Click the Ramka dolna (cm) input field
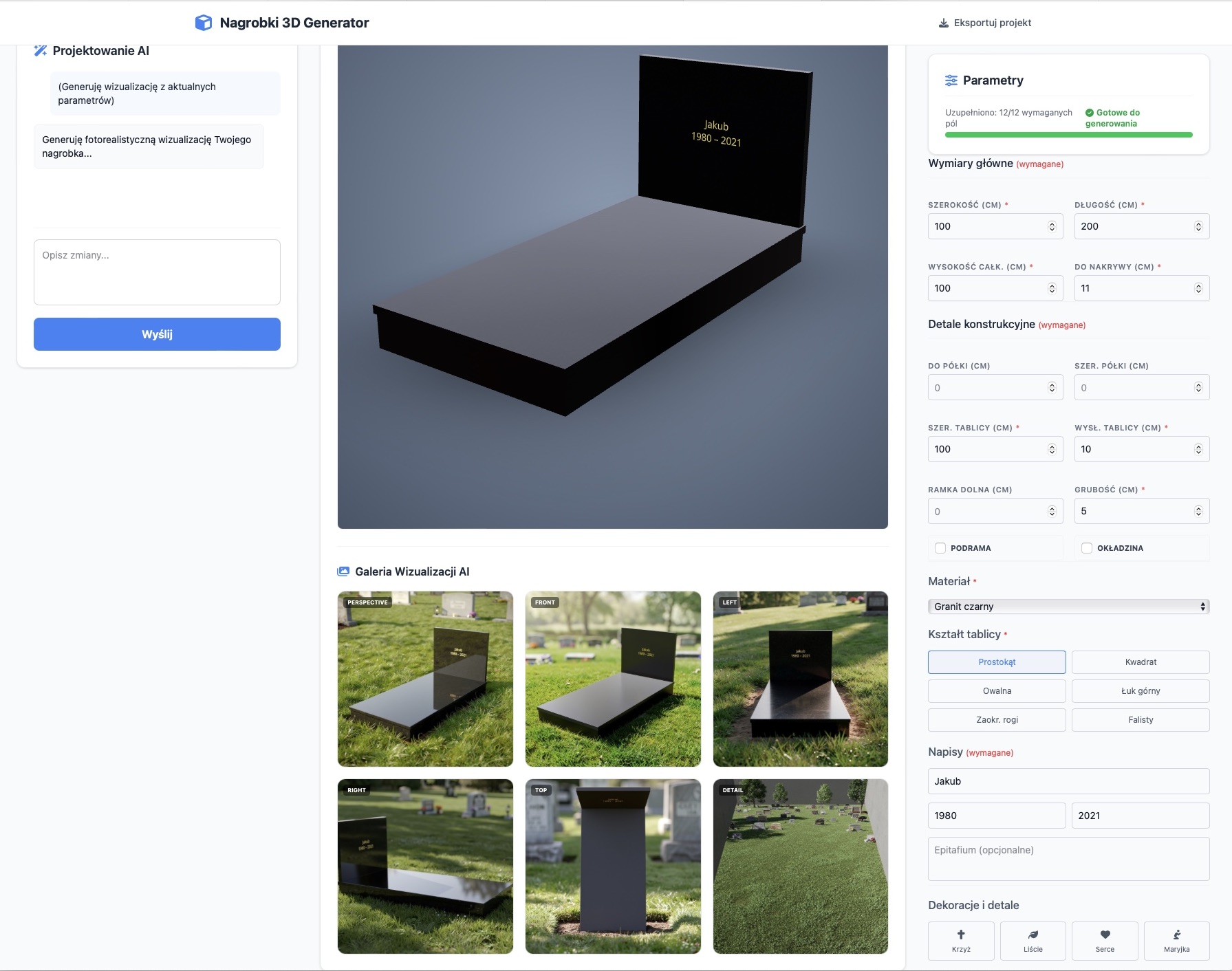Viewport: 1232px width, 971px height. point(995,512)
